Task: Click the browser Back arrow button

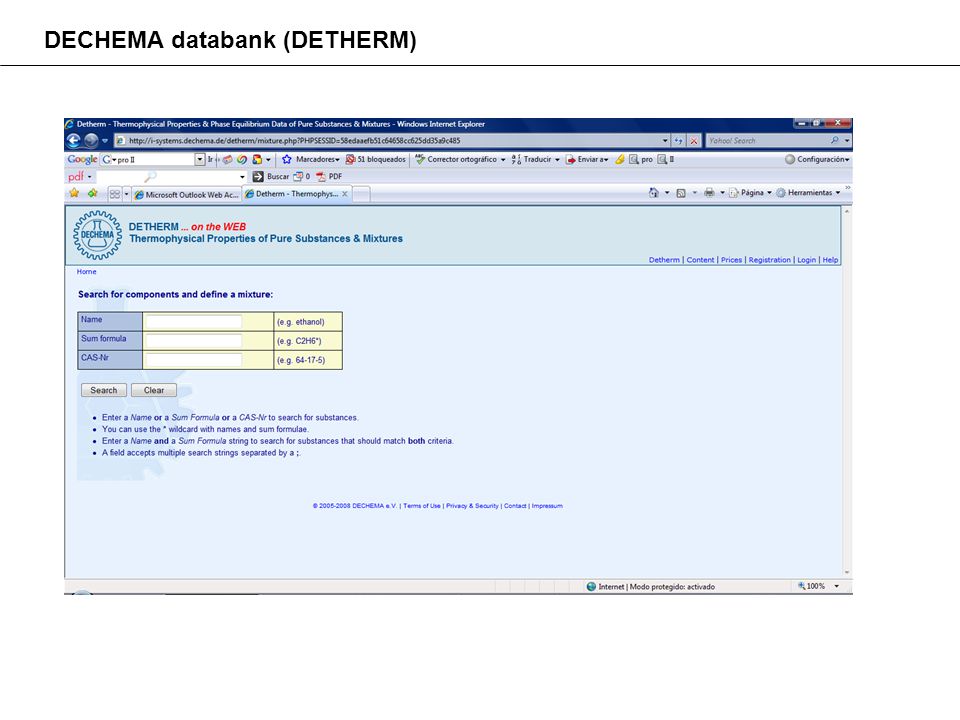Action: (x=73, y=141)
